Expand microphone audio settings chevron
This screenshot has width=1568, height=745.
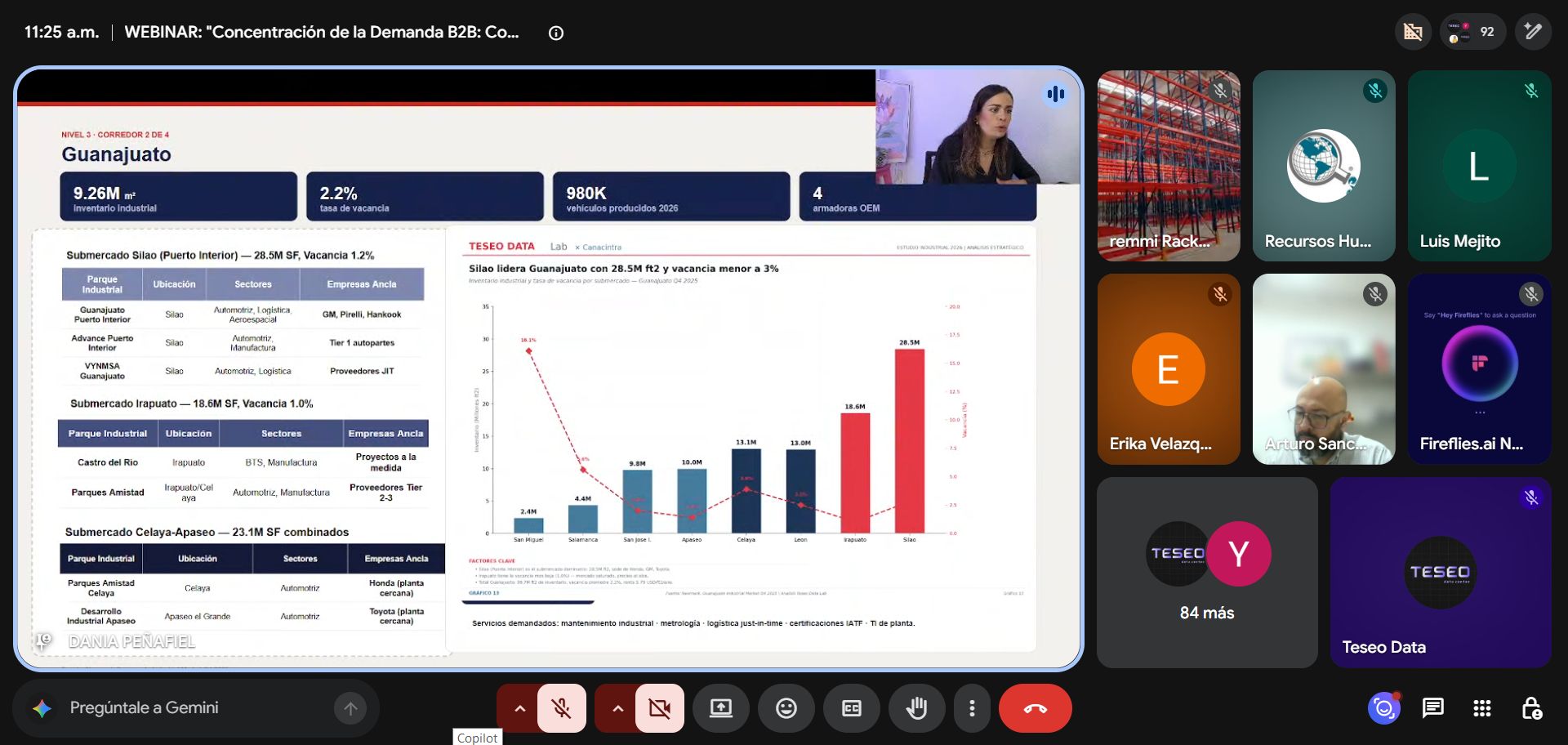(519, 708)
